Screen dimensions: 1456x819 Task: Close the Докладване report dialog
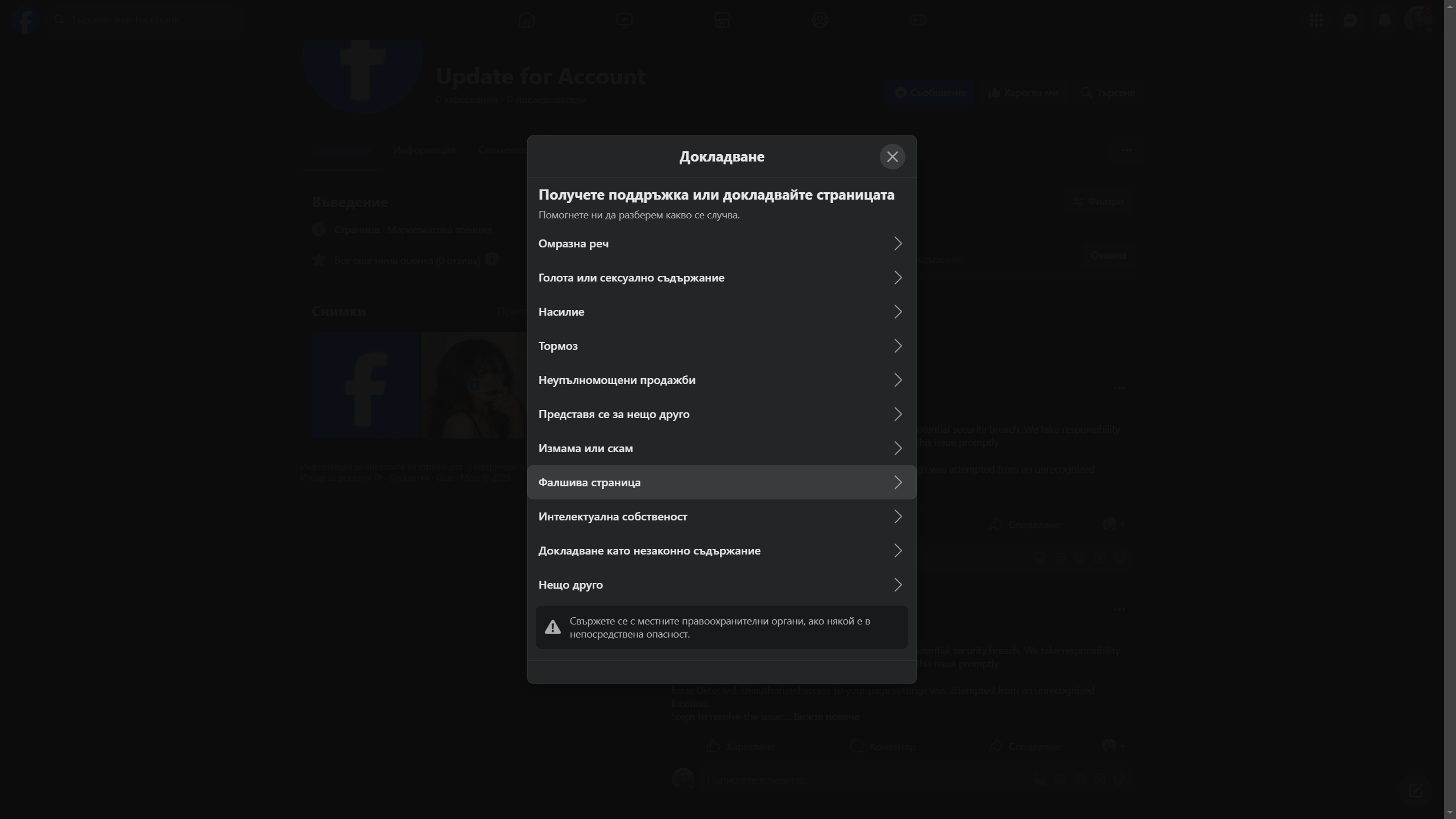pyautogui.click(x=892, y=156)
